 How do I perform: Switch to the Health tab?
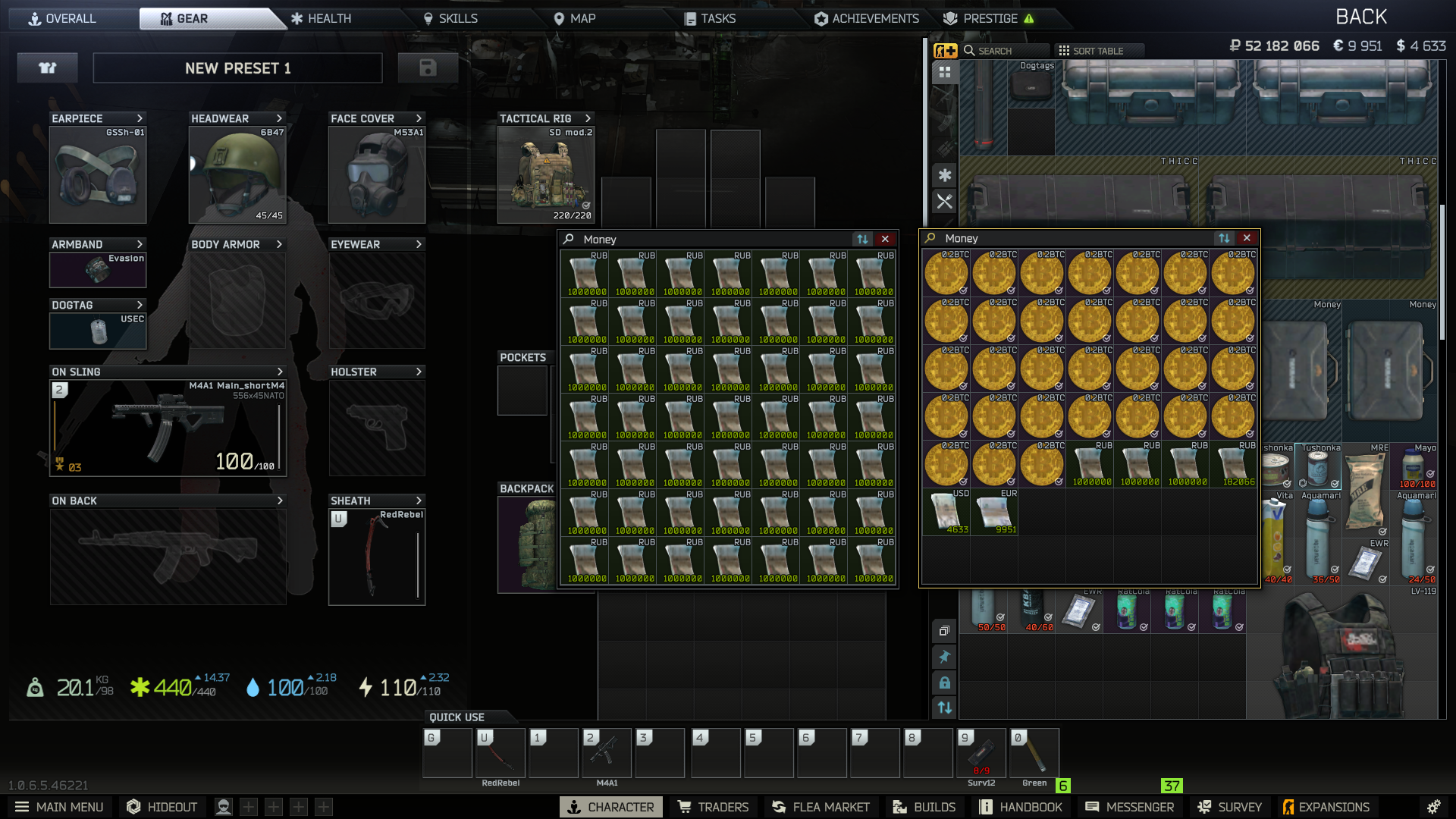click(322, 18)
